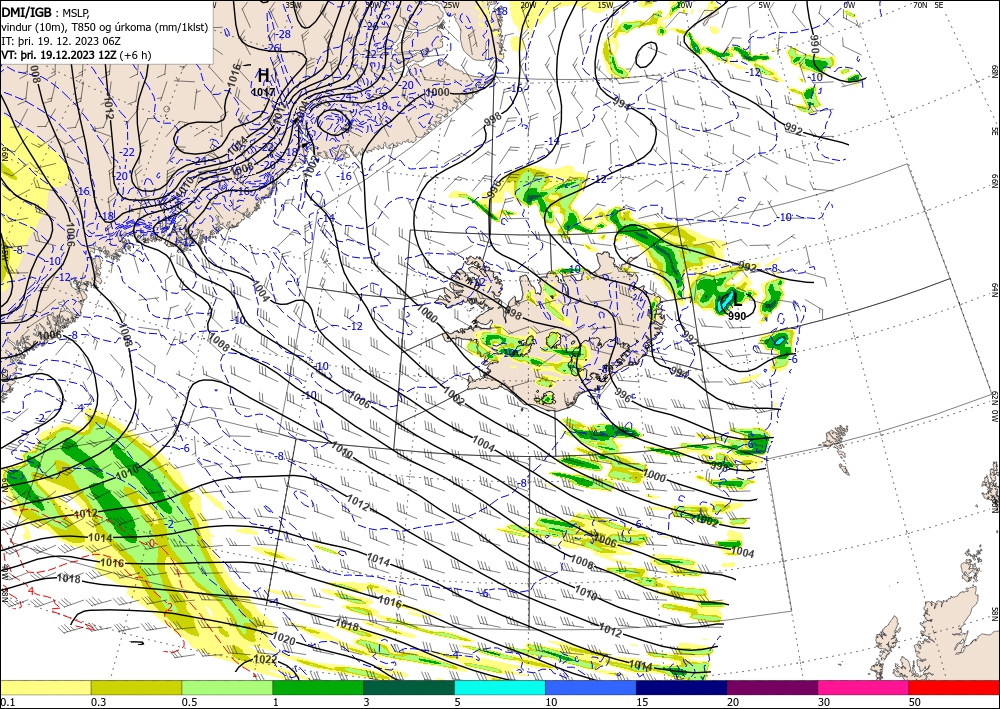Click the '1017' value under the H
The width and height of the screenshot is (1000, 709).
point(263,92)
